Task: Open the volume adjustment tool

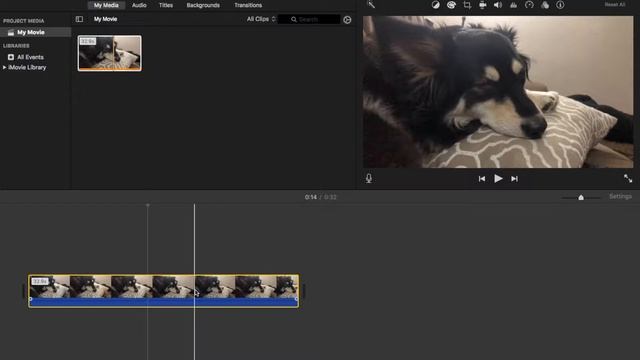Action: click(498, 5)
